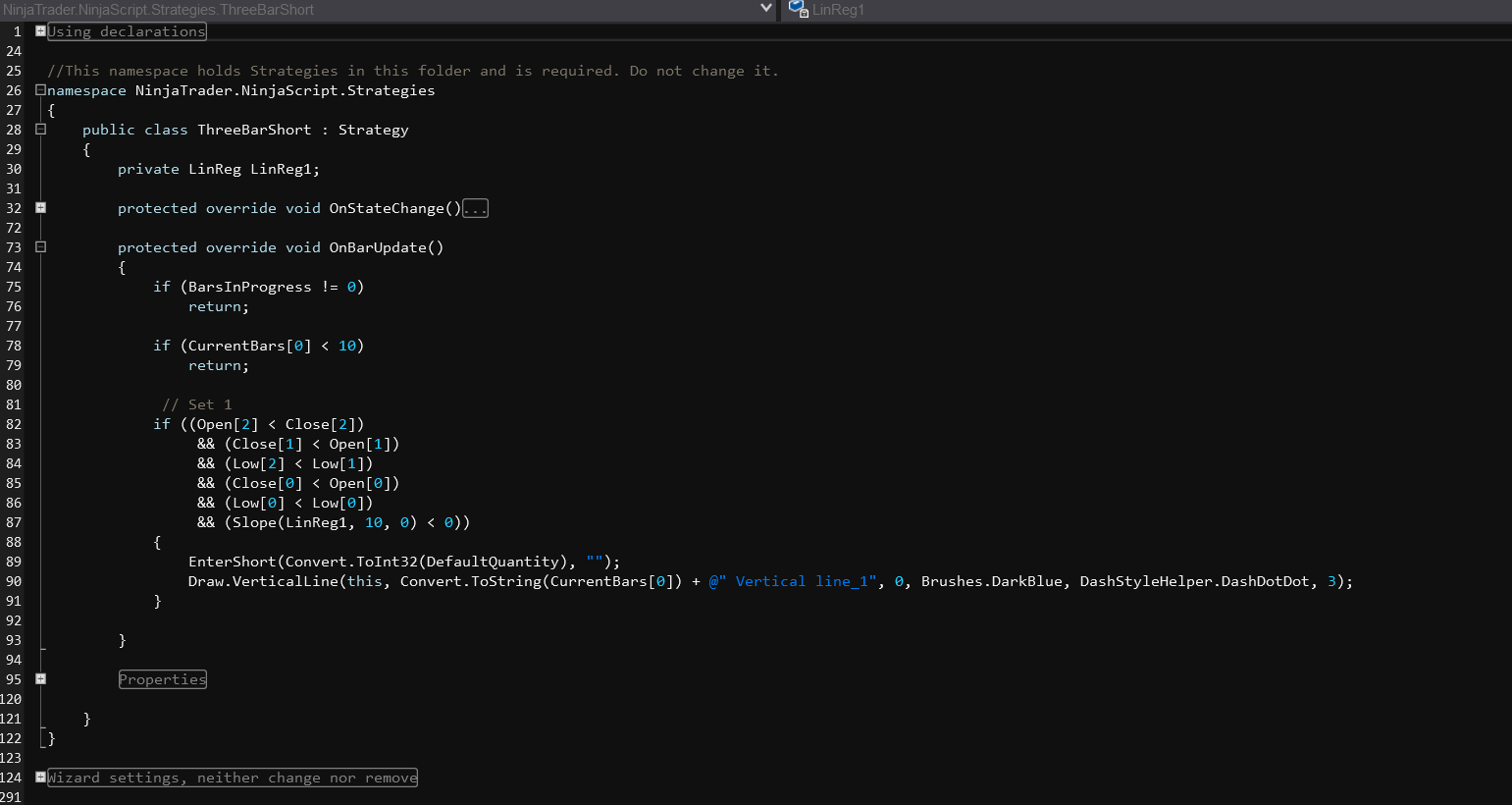Click the collapsed 'Wizard settings, neither change nor remove' box

click(233, 778)
